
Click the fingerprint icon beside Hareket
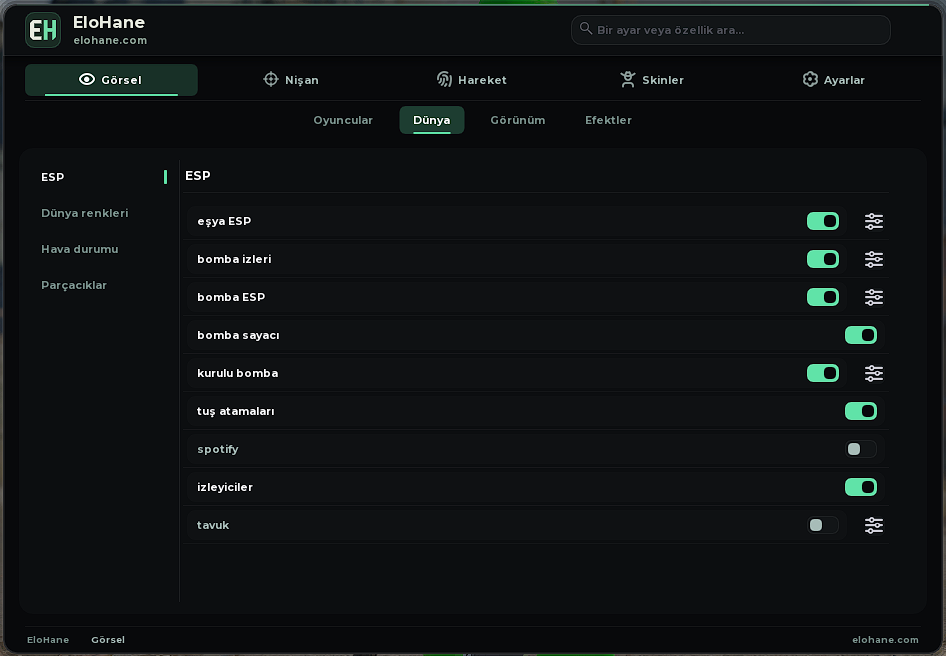point(444,79)
